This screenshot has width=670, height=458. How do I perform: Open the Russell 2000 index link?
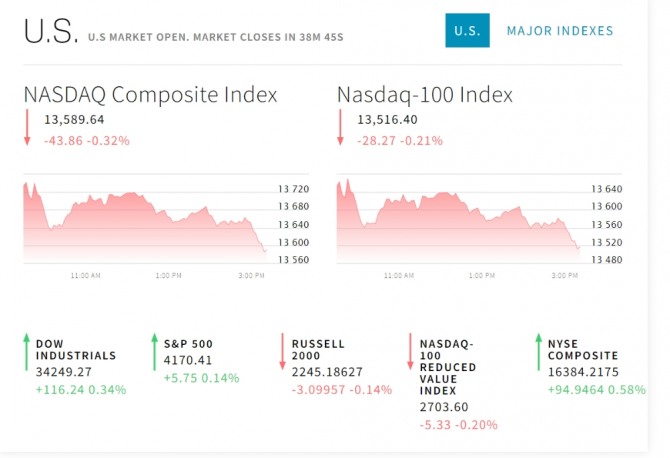tap(318, 349)
